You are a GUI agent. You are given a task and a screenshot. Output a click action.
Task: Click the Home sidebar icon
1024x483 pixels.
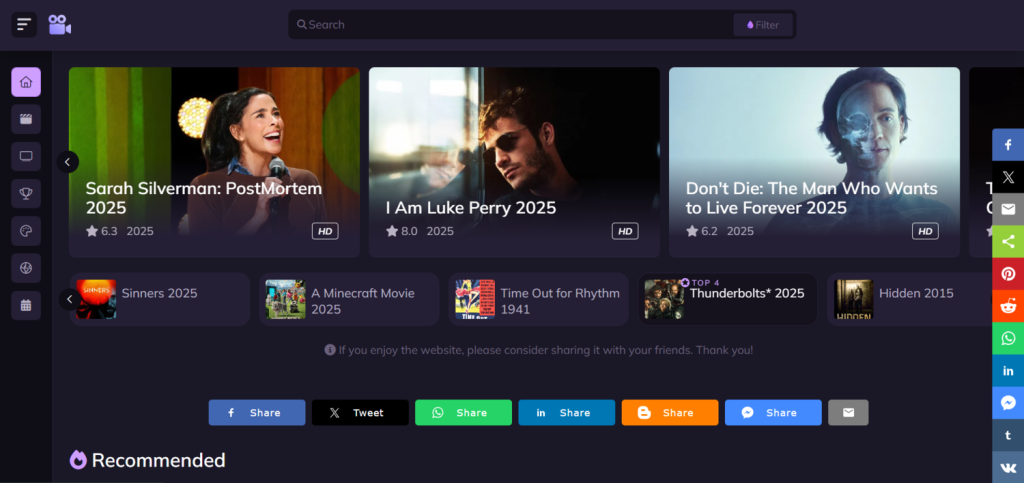pyautogui.click(x=26, y=82)
